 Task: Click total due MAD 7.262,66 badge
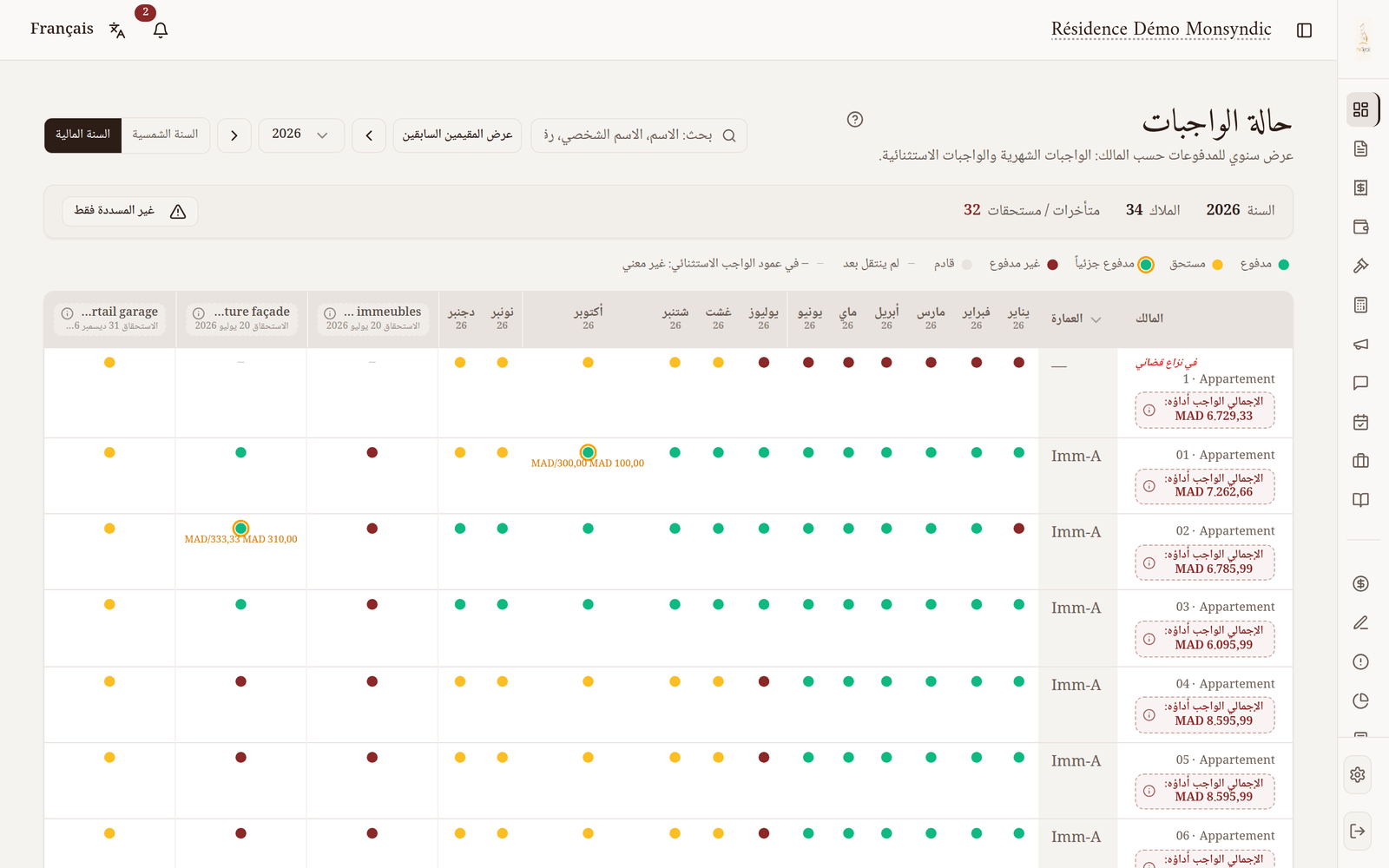pos(1205,486)
